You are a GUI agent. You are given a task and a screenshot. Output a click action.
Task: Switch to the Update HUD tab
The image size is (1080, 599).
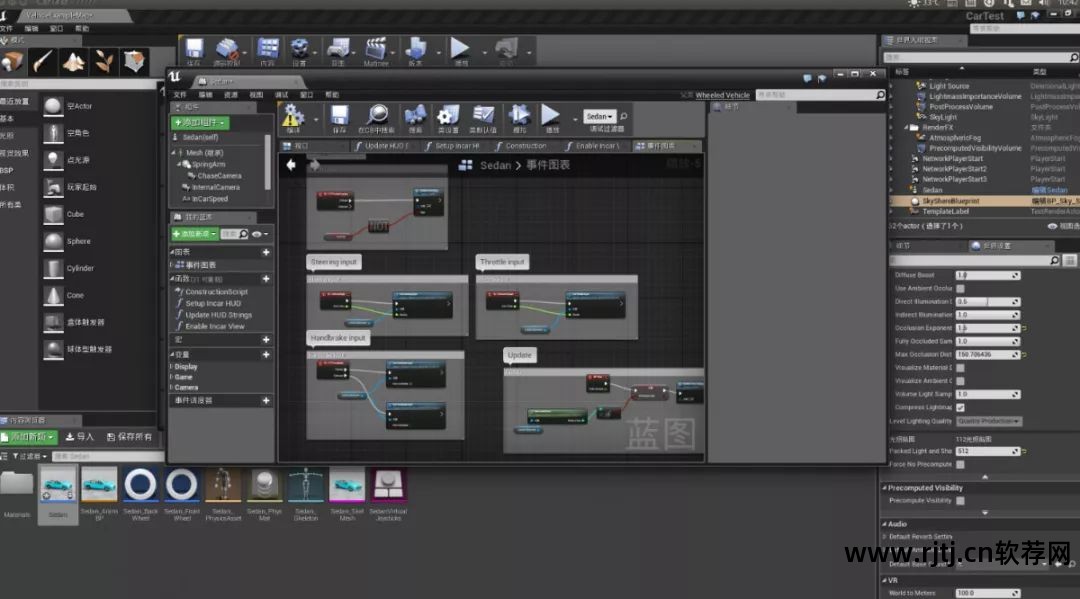(x=385, y=146)
